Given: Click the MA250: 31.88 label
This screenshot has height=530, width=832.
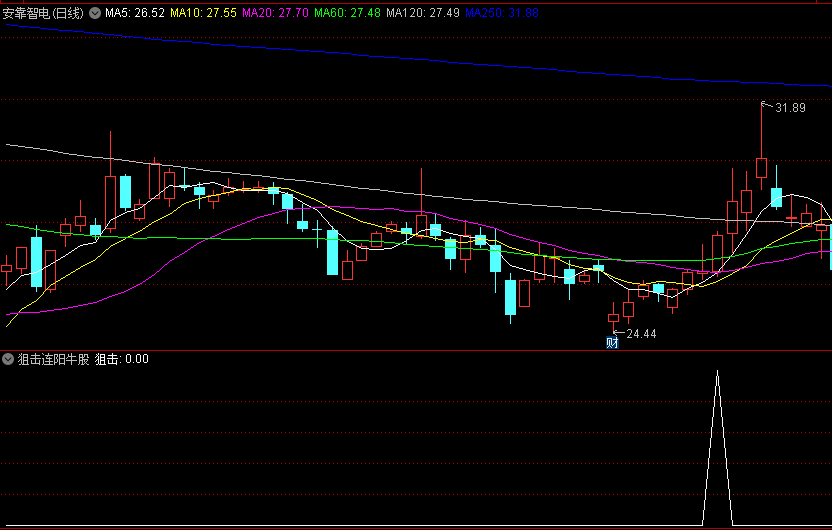Looking at the screenshot, I should (502, 13).
